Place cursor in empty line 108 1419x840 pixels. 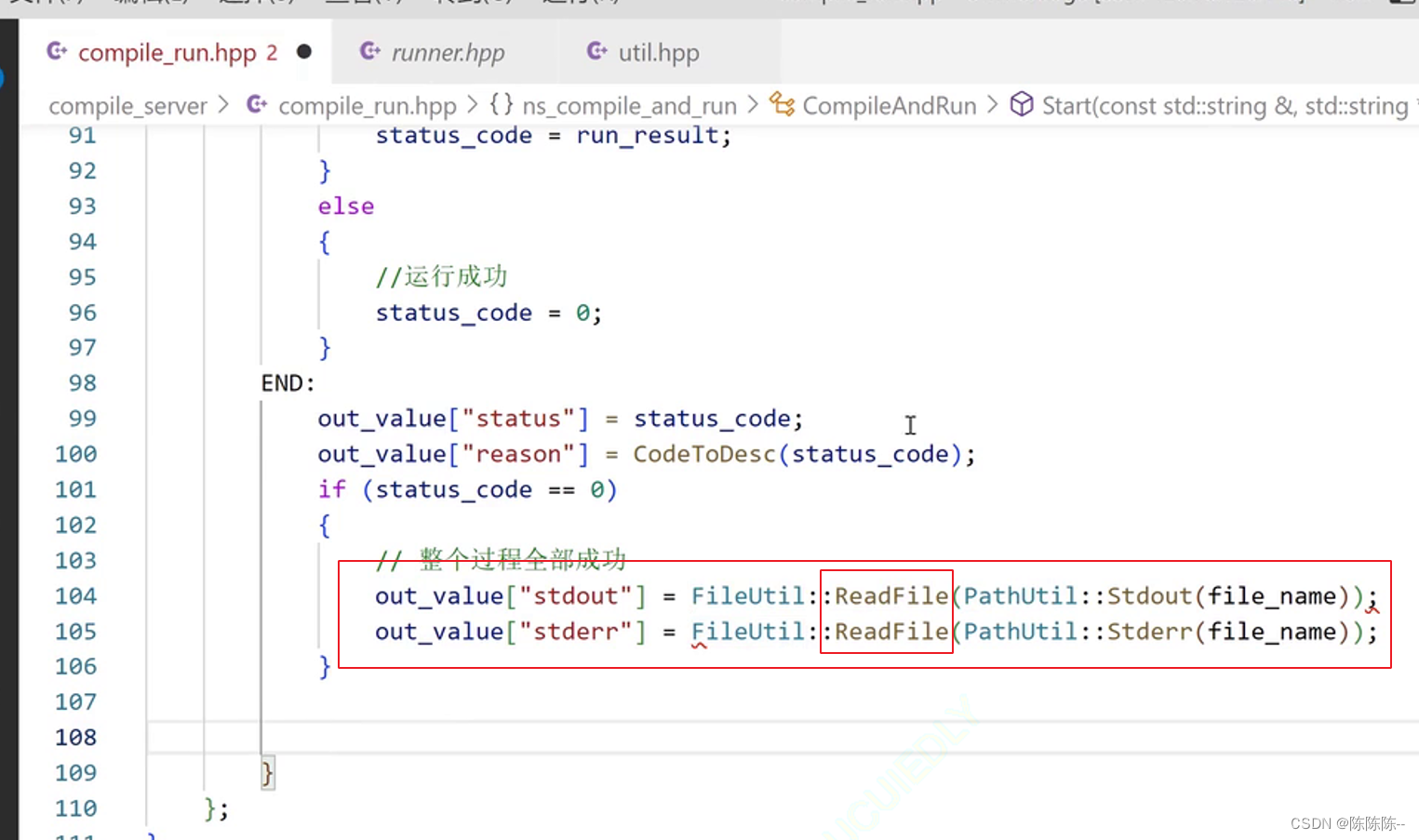pos(782,738)
